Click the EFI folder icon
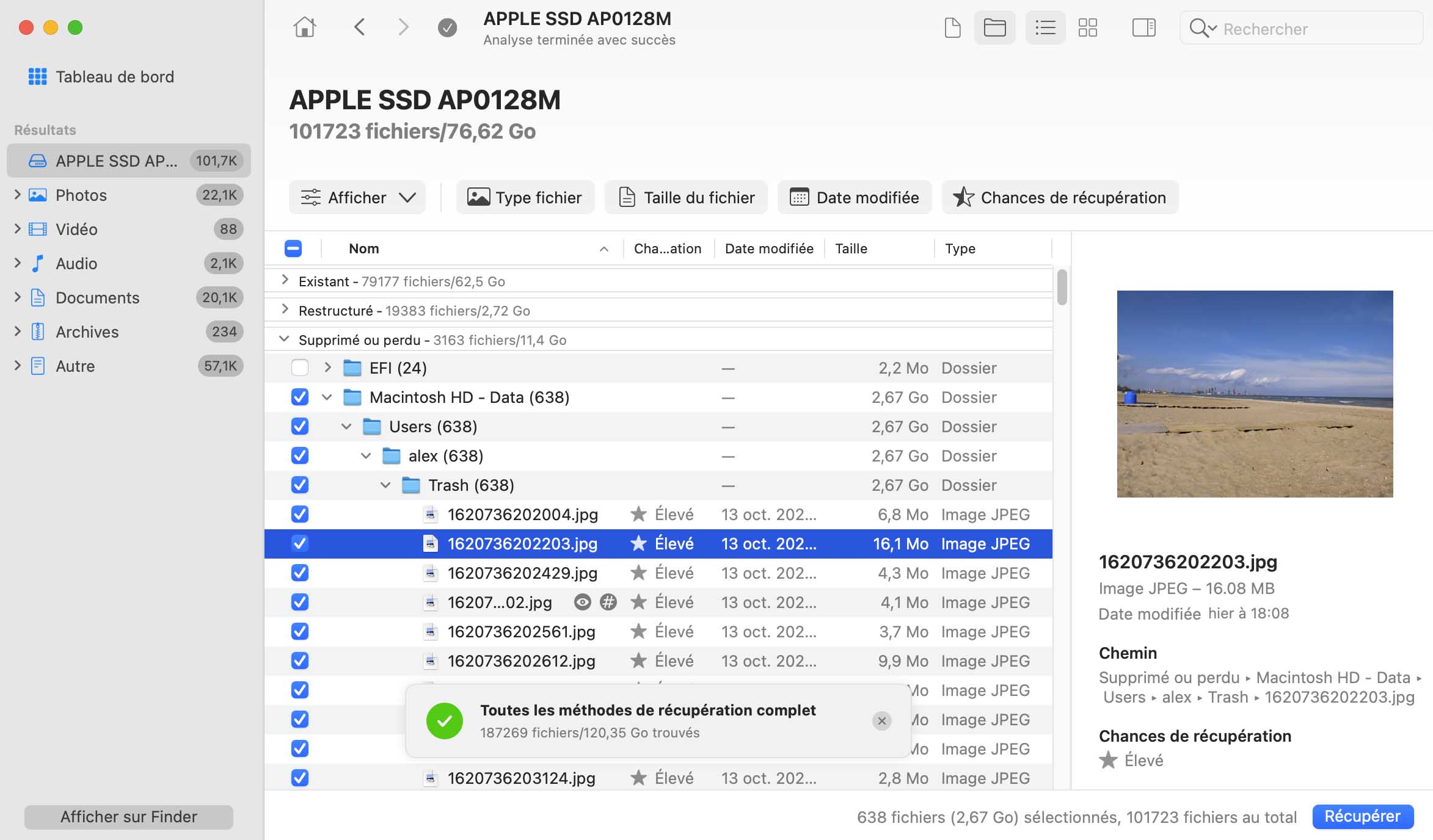1433x840 pixels. 352,368
